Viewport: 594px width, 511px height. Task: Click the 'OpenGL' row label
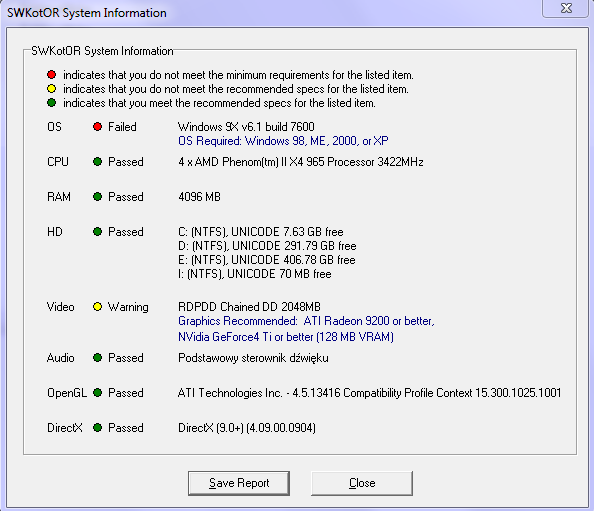[x=67, y=393]
